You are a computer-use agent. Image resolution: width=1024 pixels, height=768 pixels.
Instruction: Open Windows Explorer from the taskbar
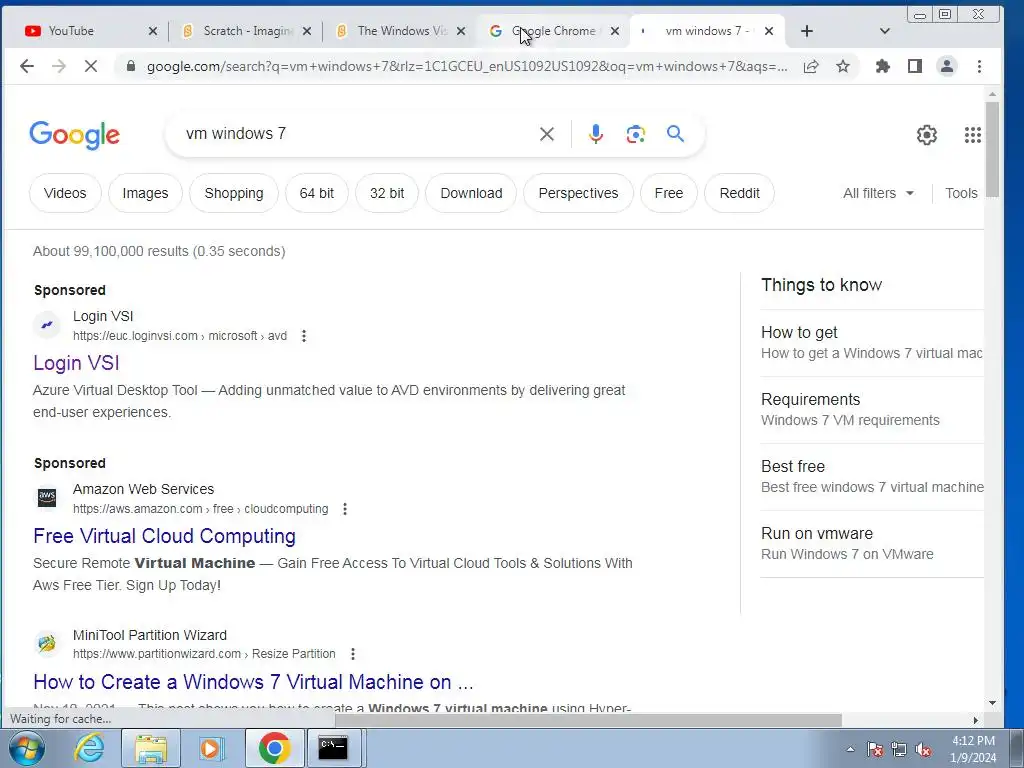coord(151,748)
